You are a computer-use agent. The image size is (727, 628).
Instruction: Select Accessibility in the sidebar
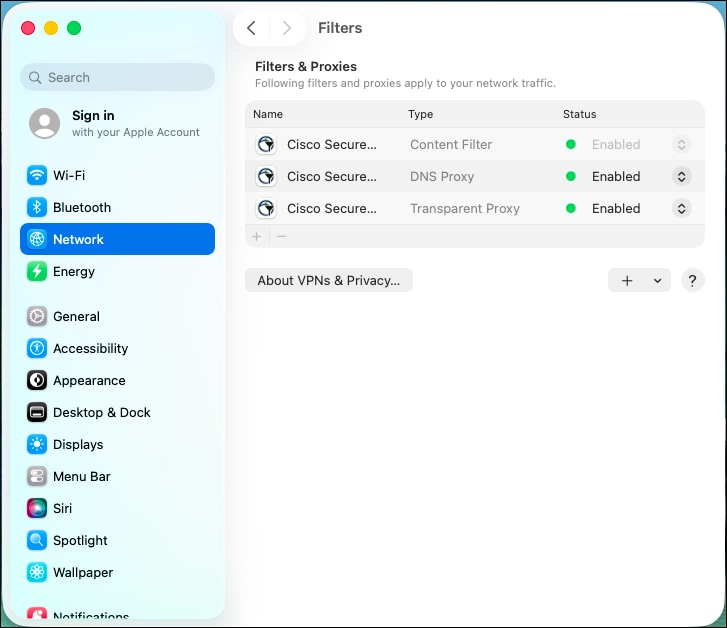pos(117,348)
